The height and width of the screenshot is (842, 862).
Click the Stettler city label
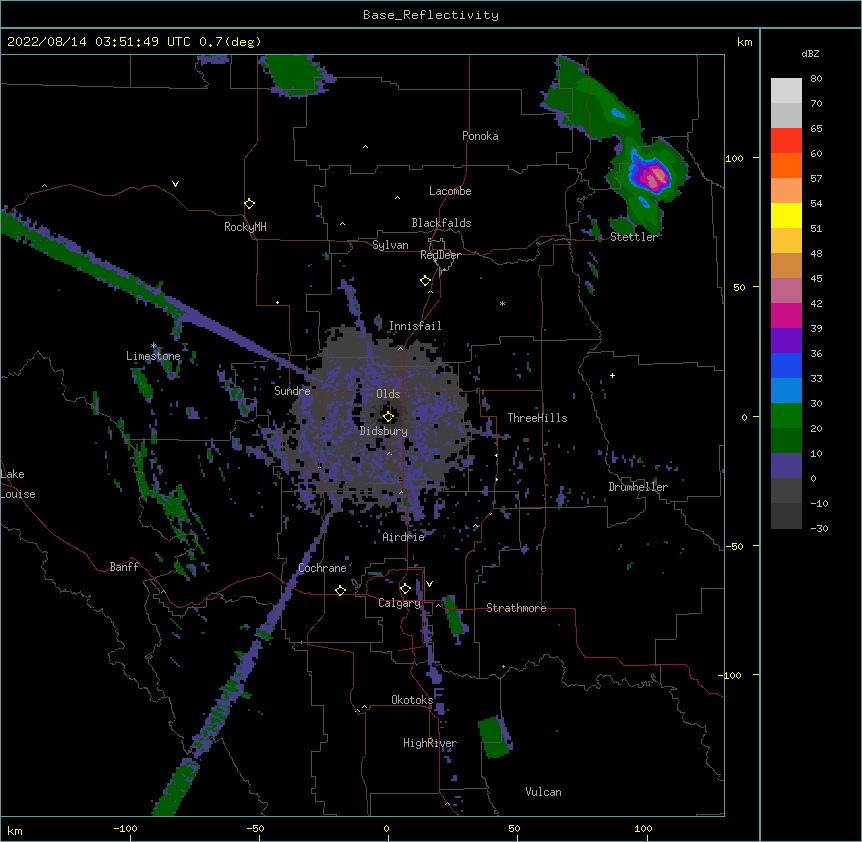[x=633, y=237]
